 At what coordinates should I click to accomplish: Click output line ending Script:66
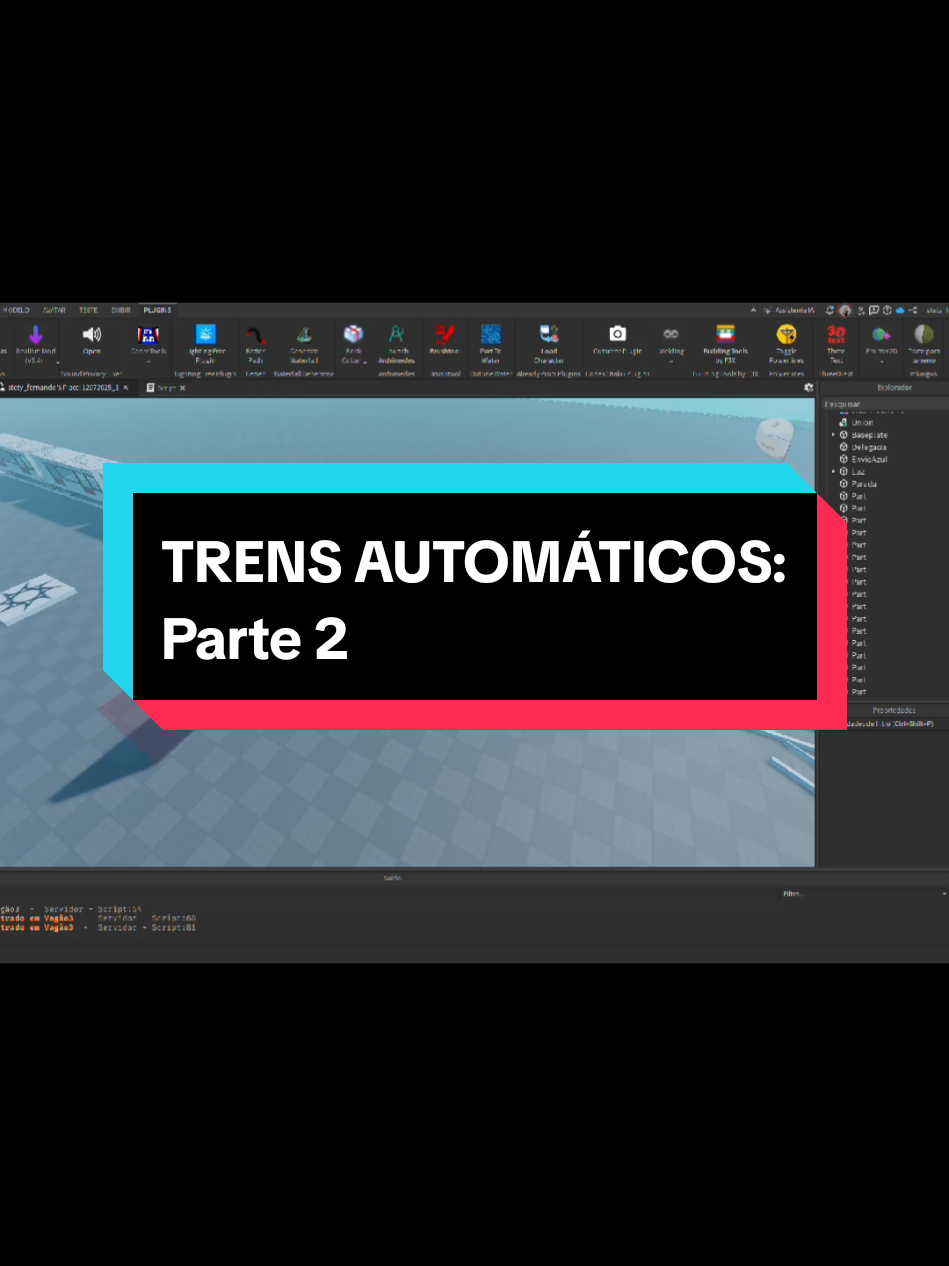[x=98, y=917]
